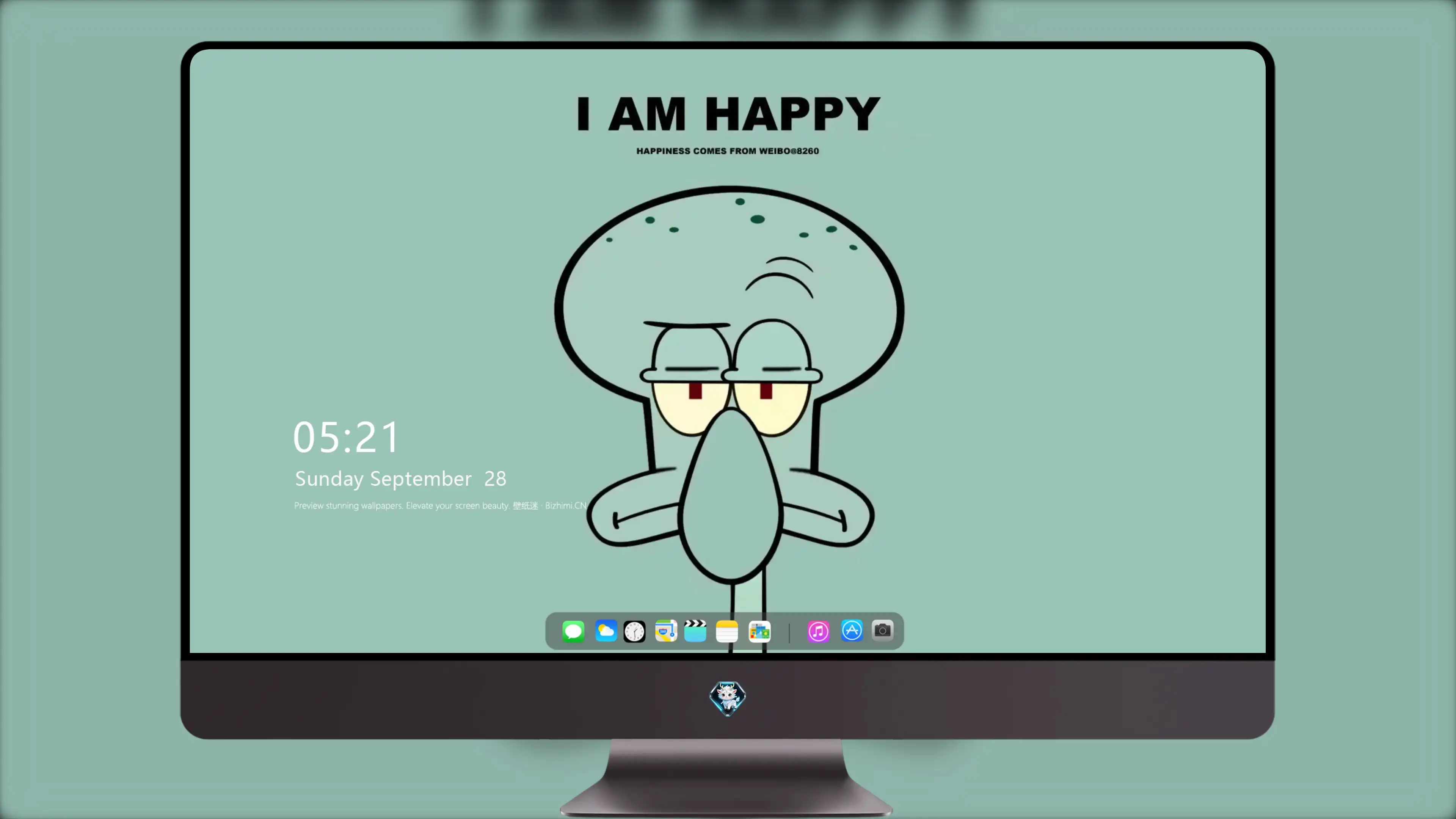
Task: Open the Notes app in the dock
Action: click(x=727, y=631)
